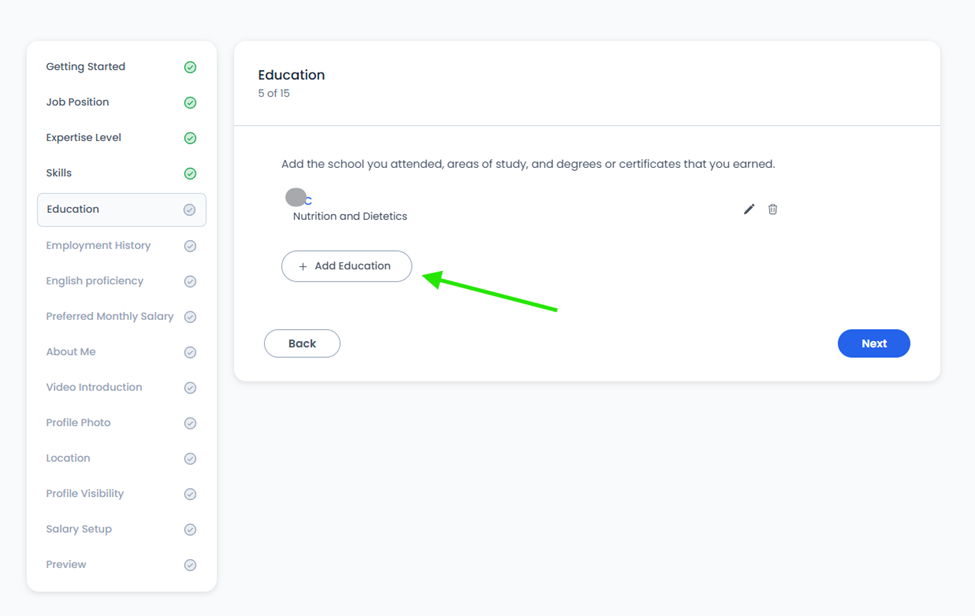Click the gray check icon beside Education
The image size is (975, 616).
point(190,210)
